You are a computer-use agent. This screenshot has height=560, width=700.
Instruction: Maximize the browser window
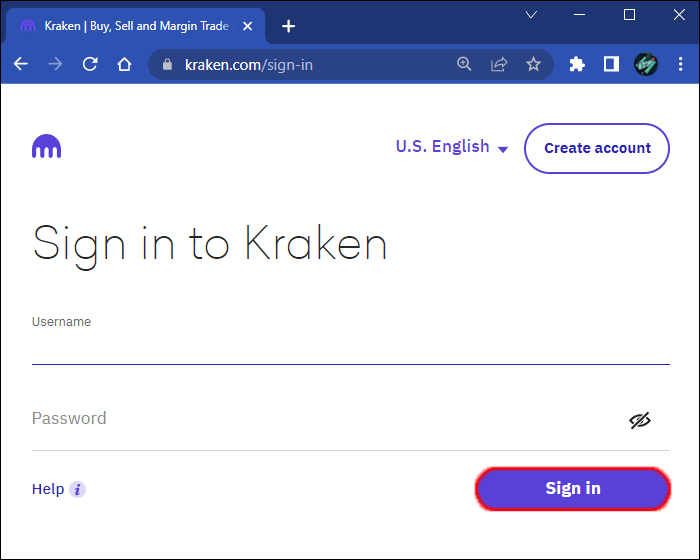tap(629, 15)
